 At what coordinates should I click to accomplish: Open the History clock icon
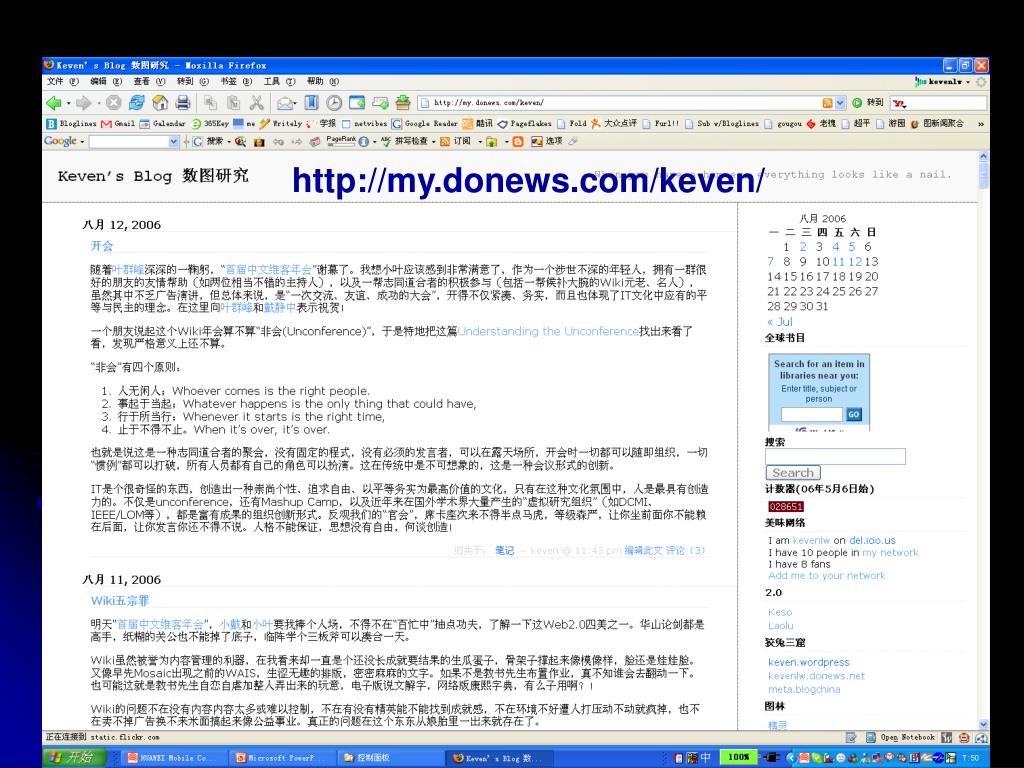[x=334, y=103]
